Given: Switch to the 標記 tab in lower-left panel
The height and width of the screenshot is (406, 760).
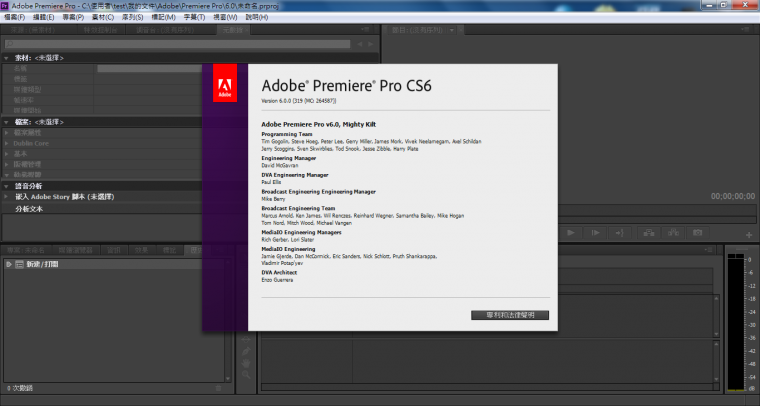Looking at the screenshot, I should coord(170,250).
